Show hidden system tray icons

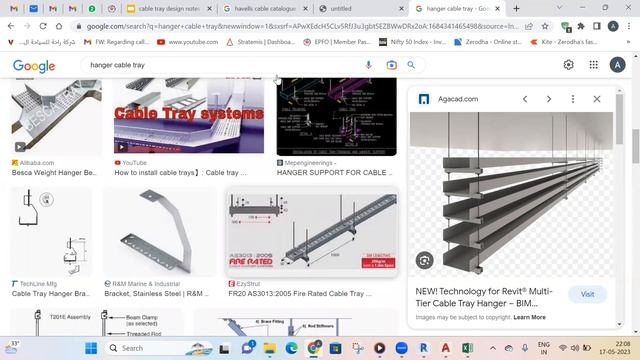click(x=493, y=348)
